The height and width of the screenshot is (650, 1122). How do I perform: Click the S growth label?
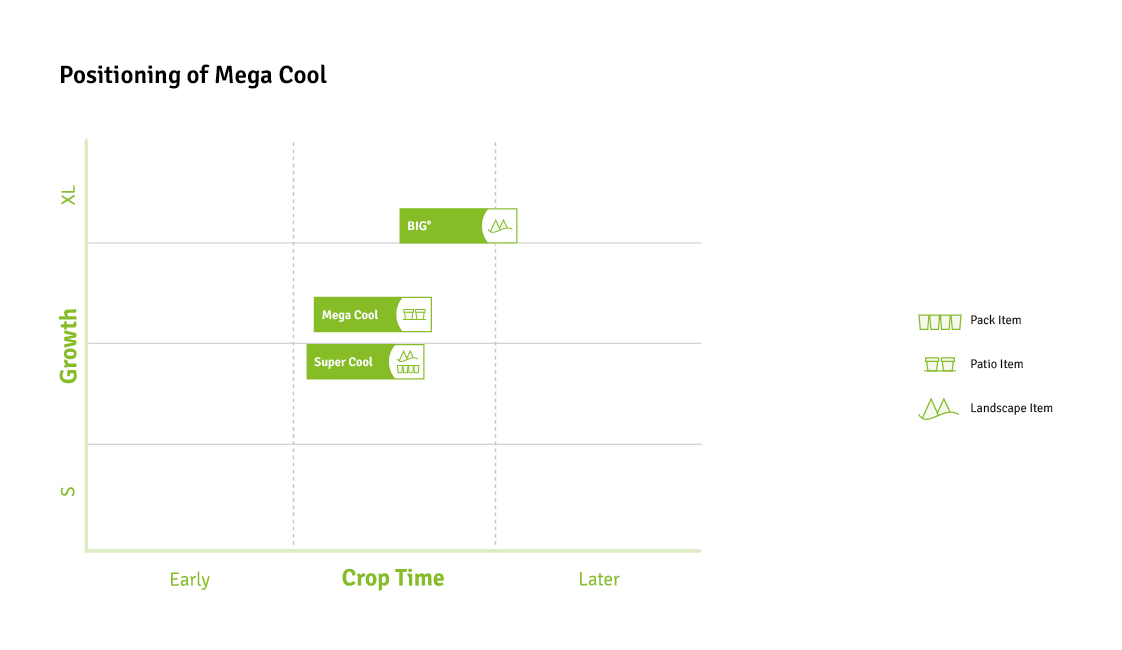68,491
